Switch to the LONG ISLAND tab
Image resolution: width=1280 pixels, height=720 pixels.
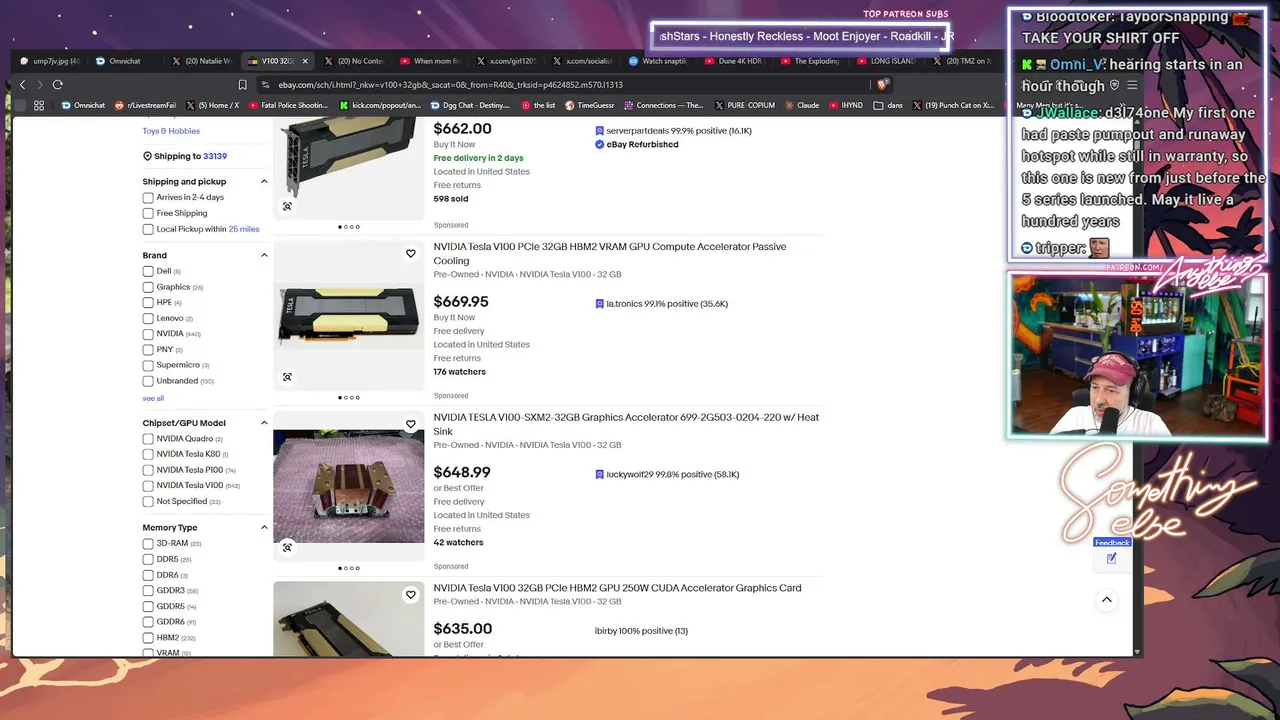886,61
